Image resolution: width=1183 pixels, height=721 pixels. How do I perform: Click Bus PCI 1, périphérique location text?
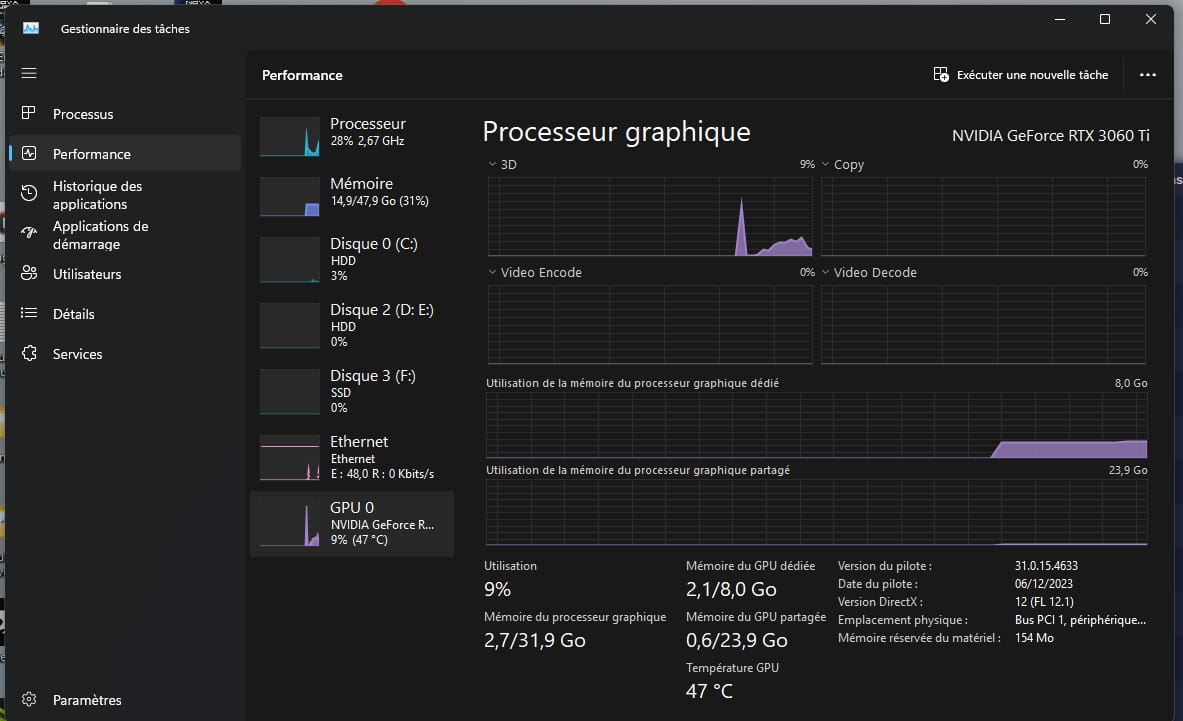tap(1080, 620)
